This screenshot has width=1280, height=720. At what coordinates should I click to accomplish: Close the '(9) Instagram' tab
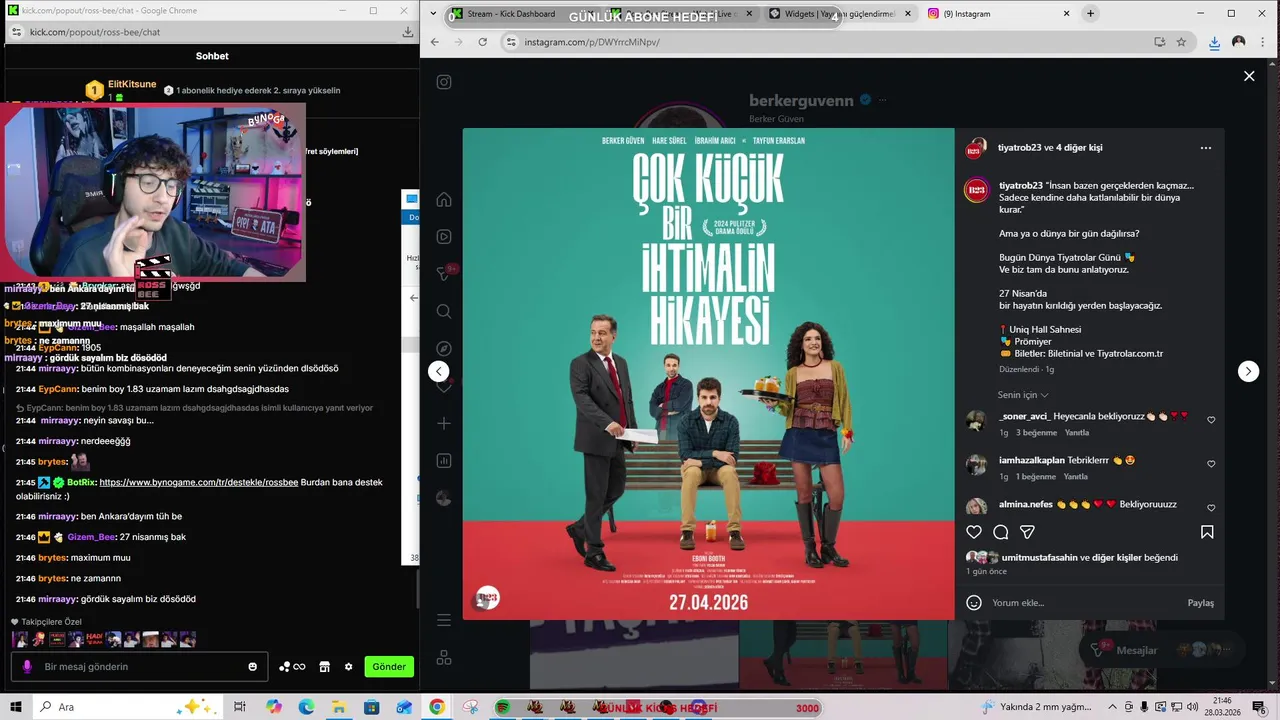(x=1066, y=14)
